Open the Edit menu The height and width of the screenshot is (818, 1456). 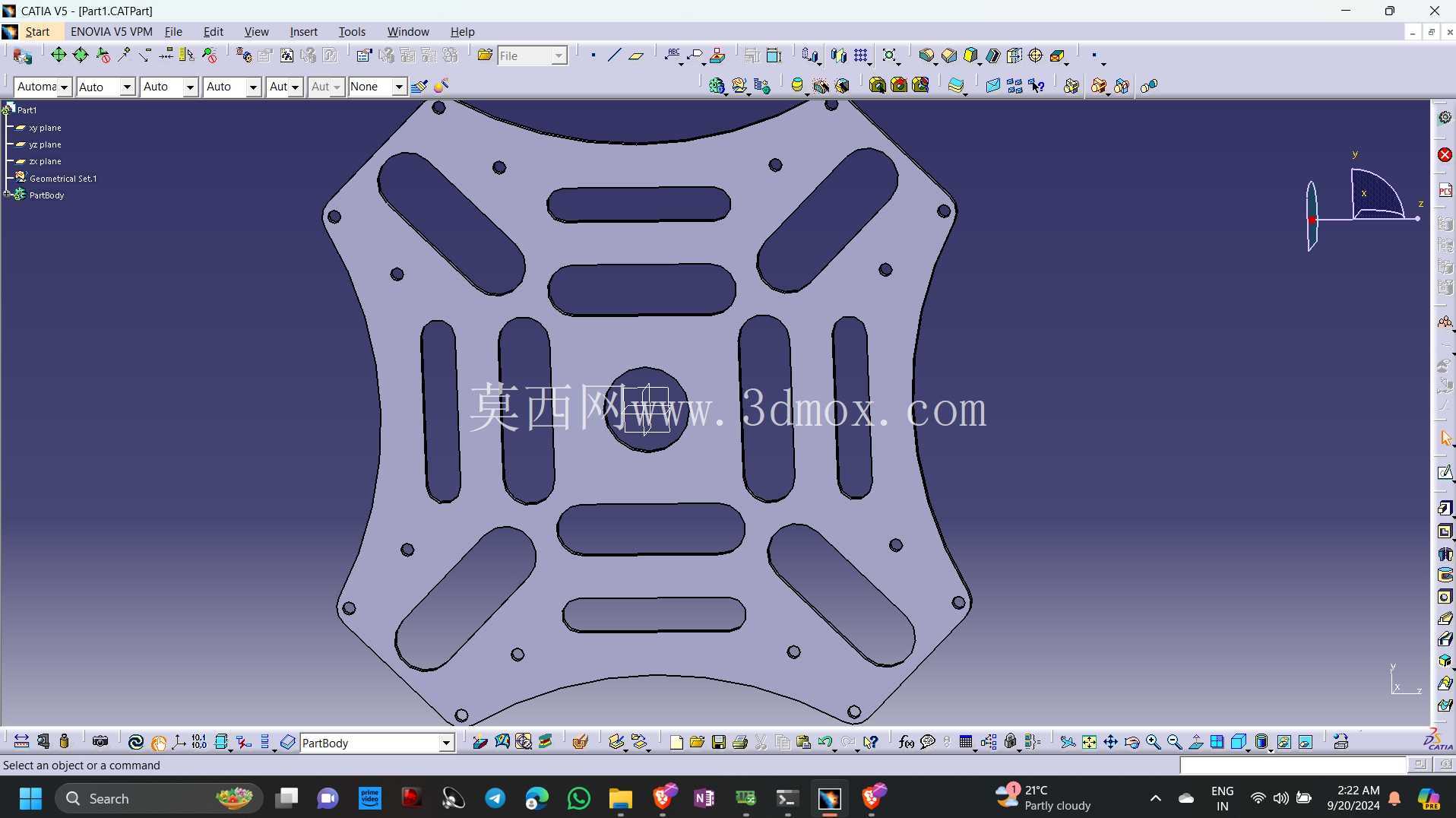pos(213,32)
